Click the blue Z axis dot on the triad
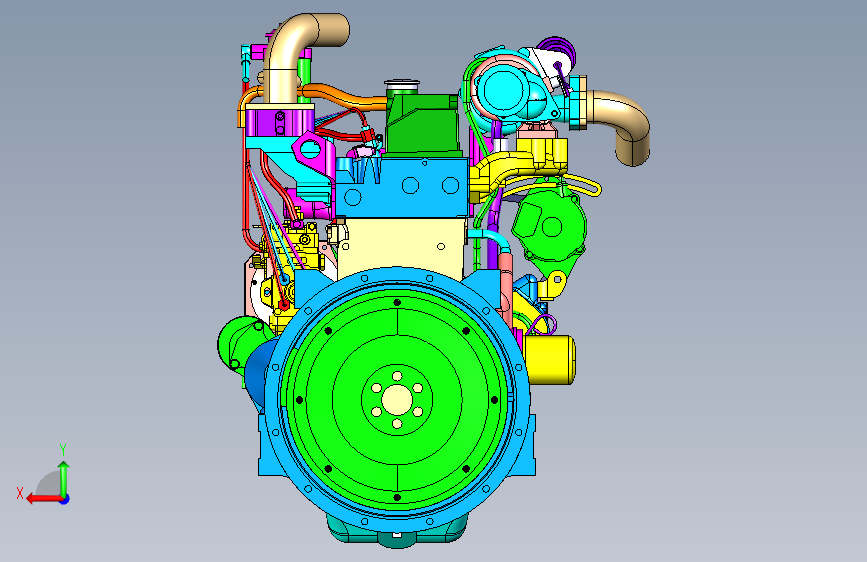This screenshot has height=562, width=867. pyautogui.click(x=65, y=499)
